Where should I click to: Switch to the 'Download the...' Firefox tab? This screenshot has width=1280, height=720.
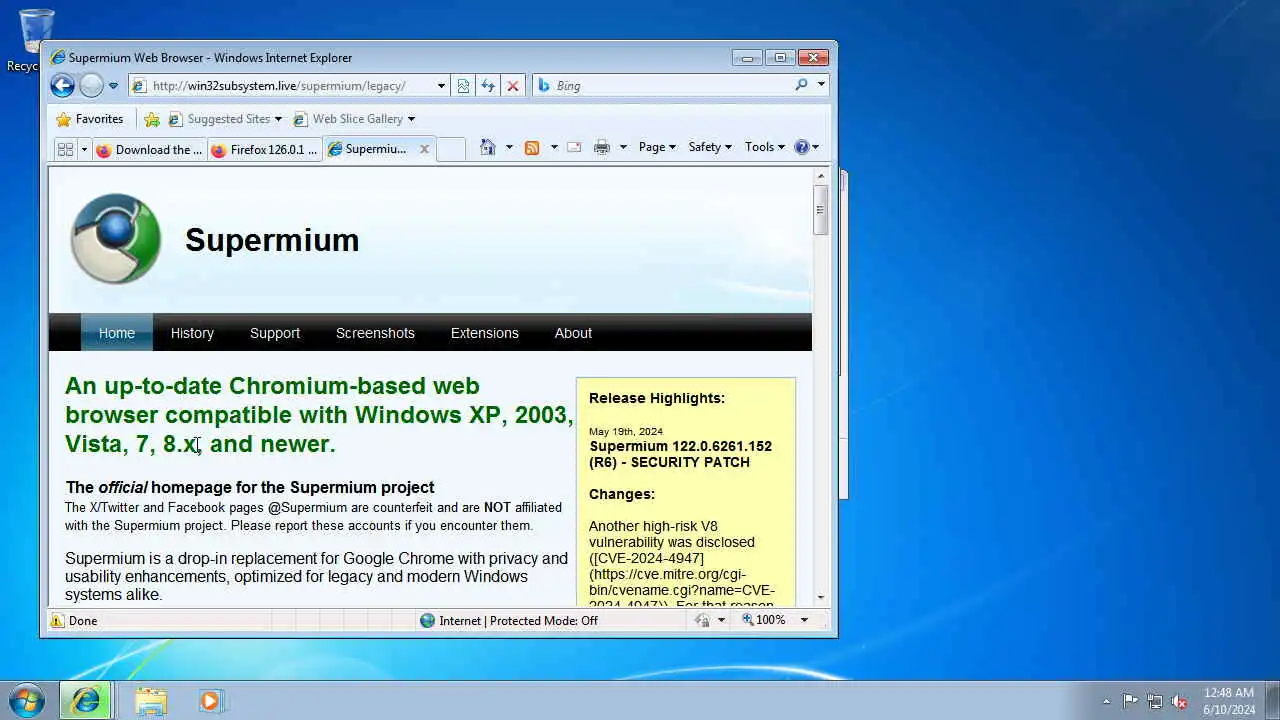click(150, 150)
